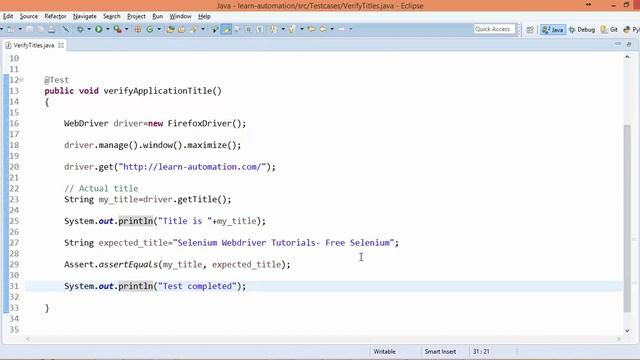Viewport: 640px width, 360px height.
Task: Click the Last Edit Location icon
Action: 311,29
